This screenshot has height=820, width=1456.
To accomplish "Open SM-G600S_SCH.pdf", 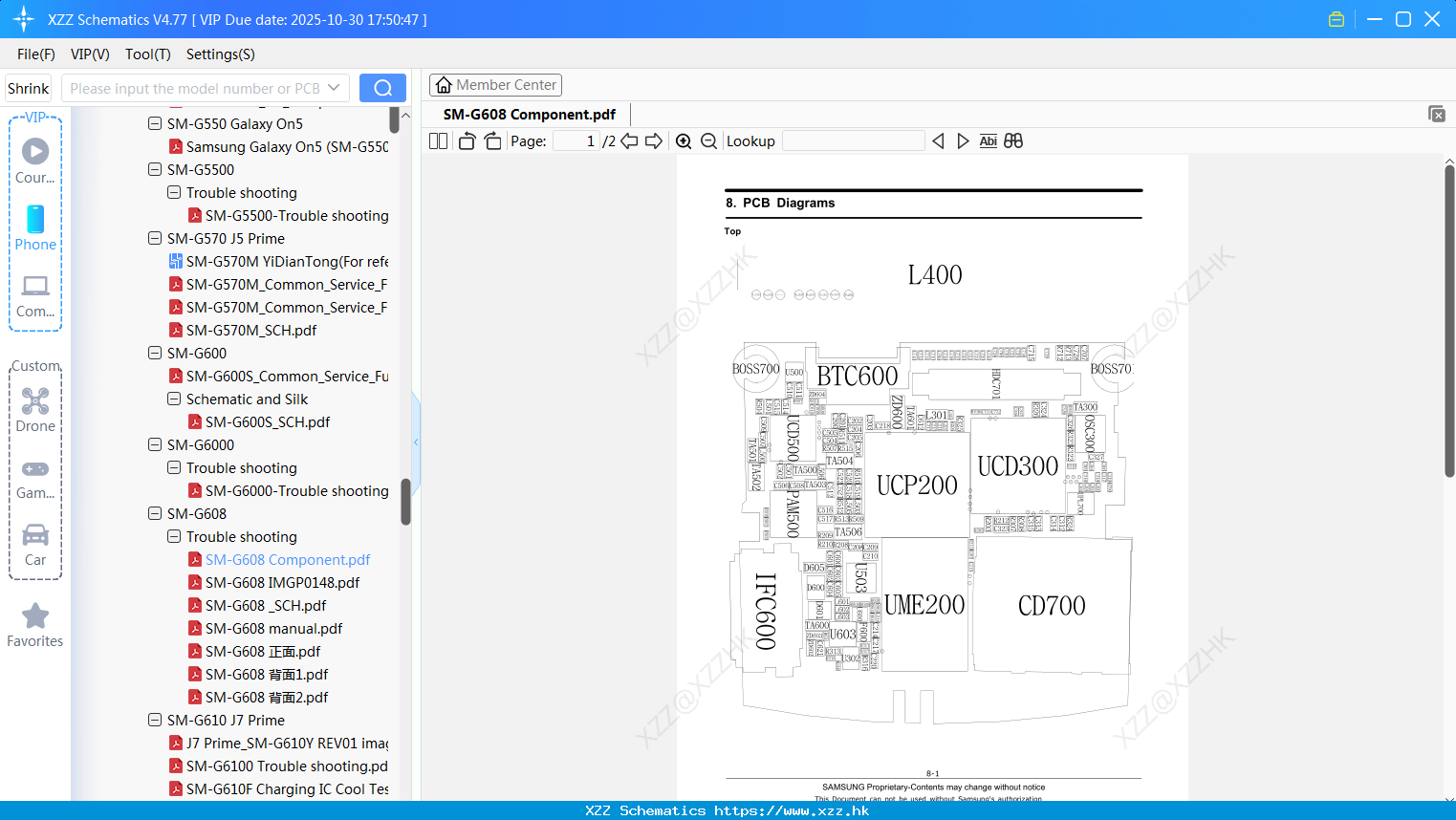I will pos(268,421).
